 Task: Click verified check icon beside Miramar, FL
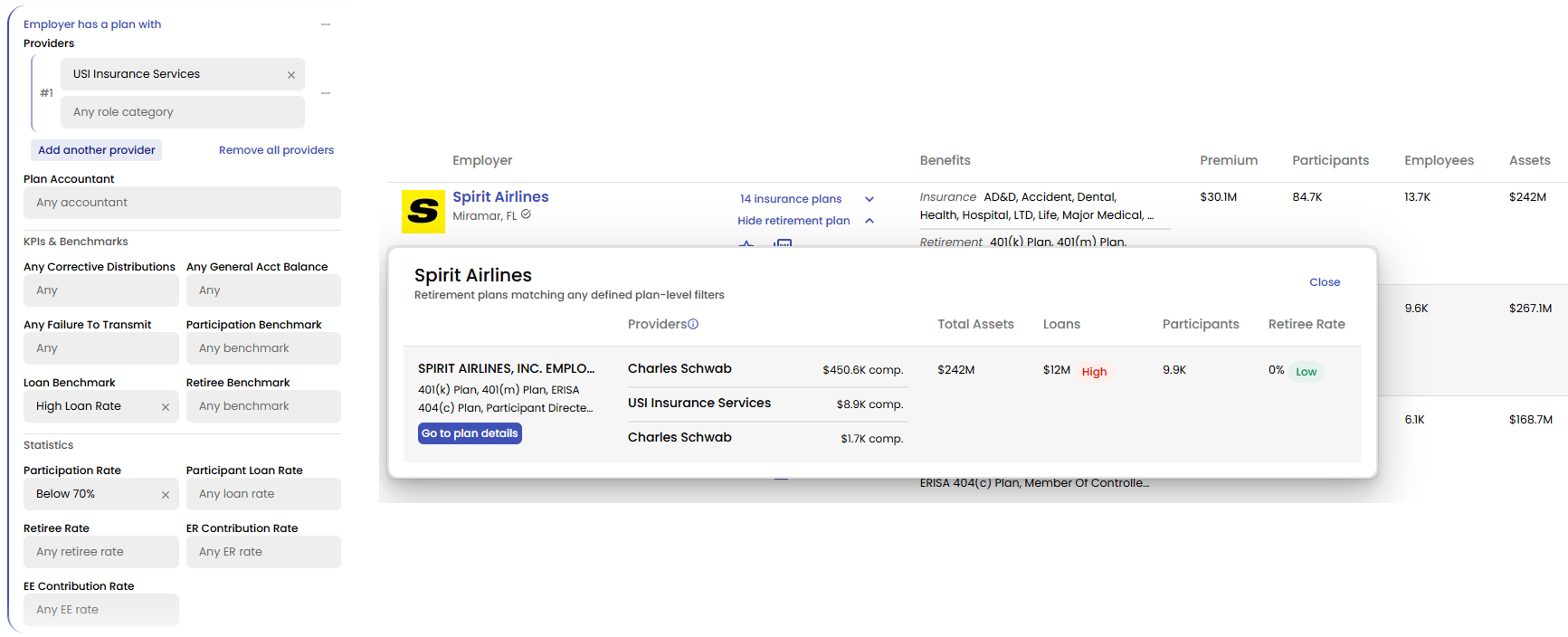(x=527, y=215)
